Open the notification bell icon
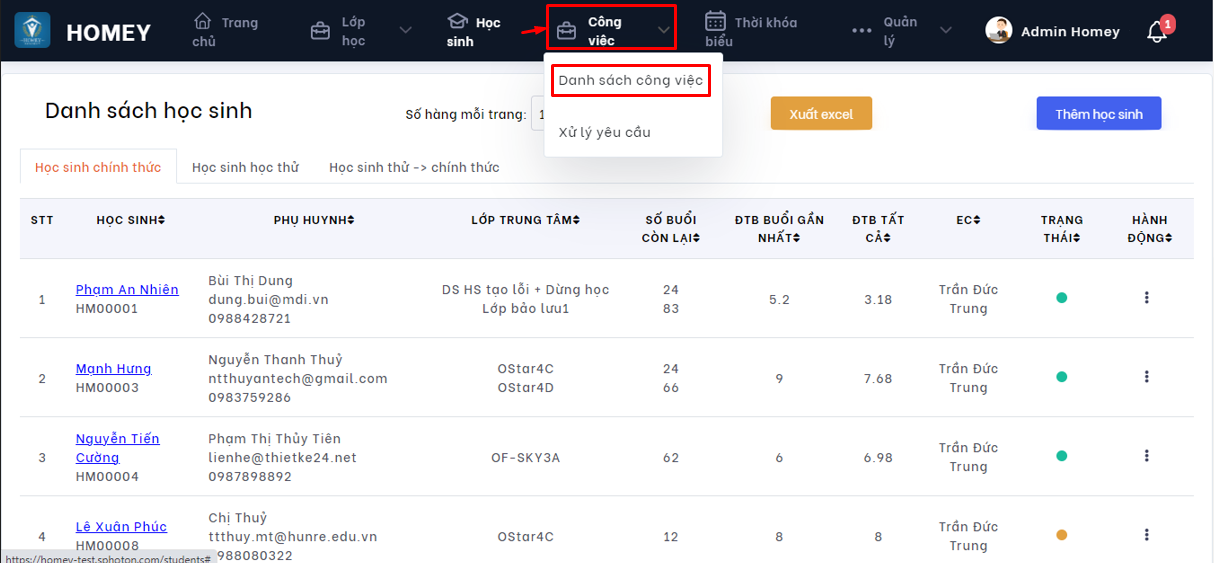Image resolution: width=1214 pixels, height=563 pixels. pos(1157,32)
